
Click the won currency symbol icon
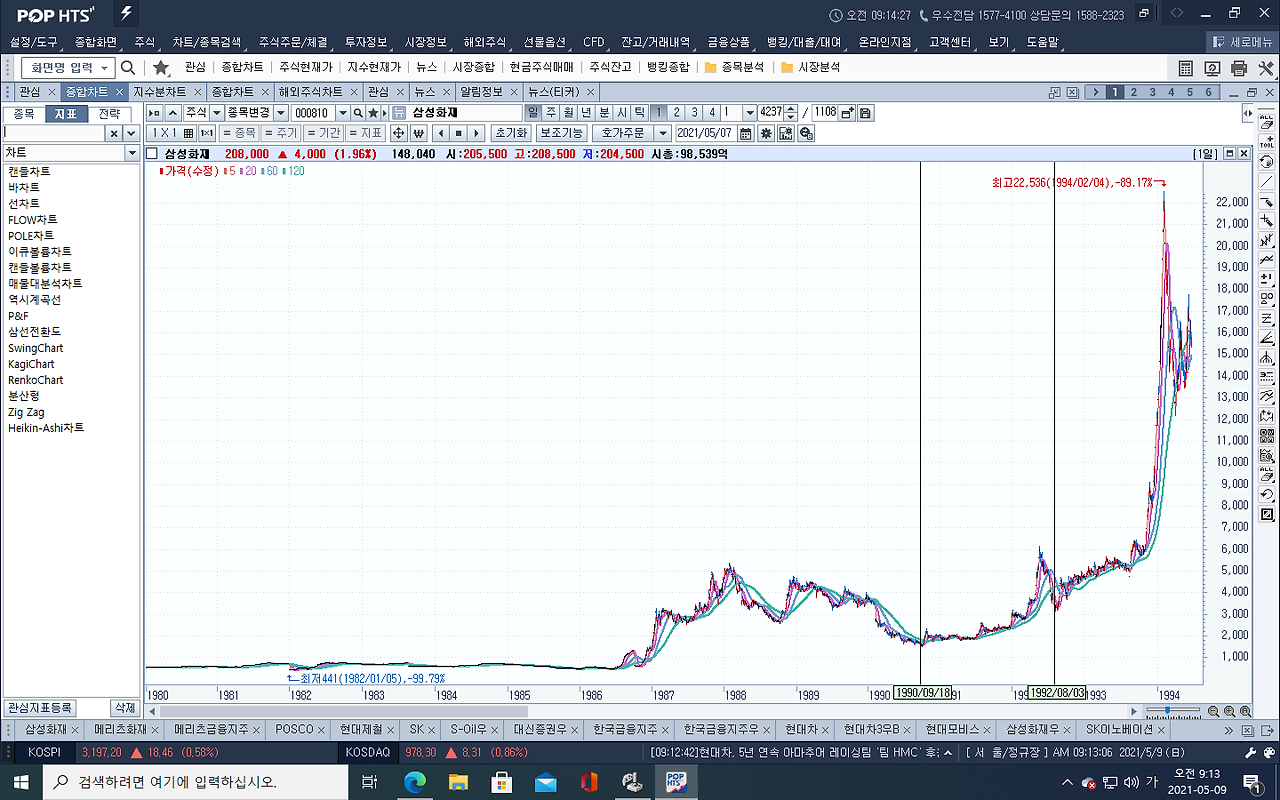418,133
